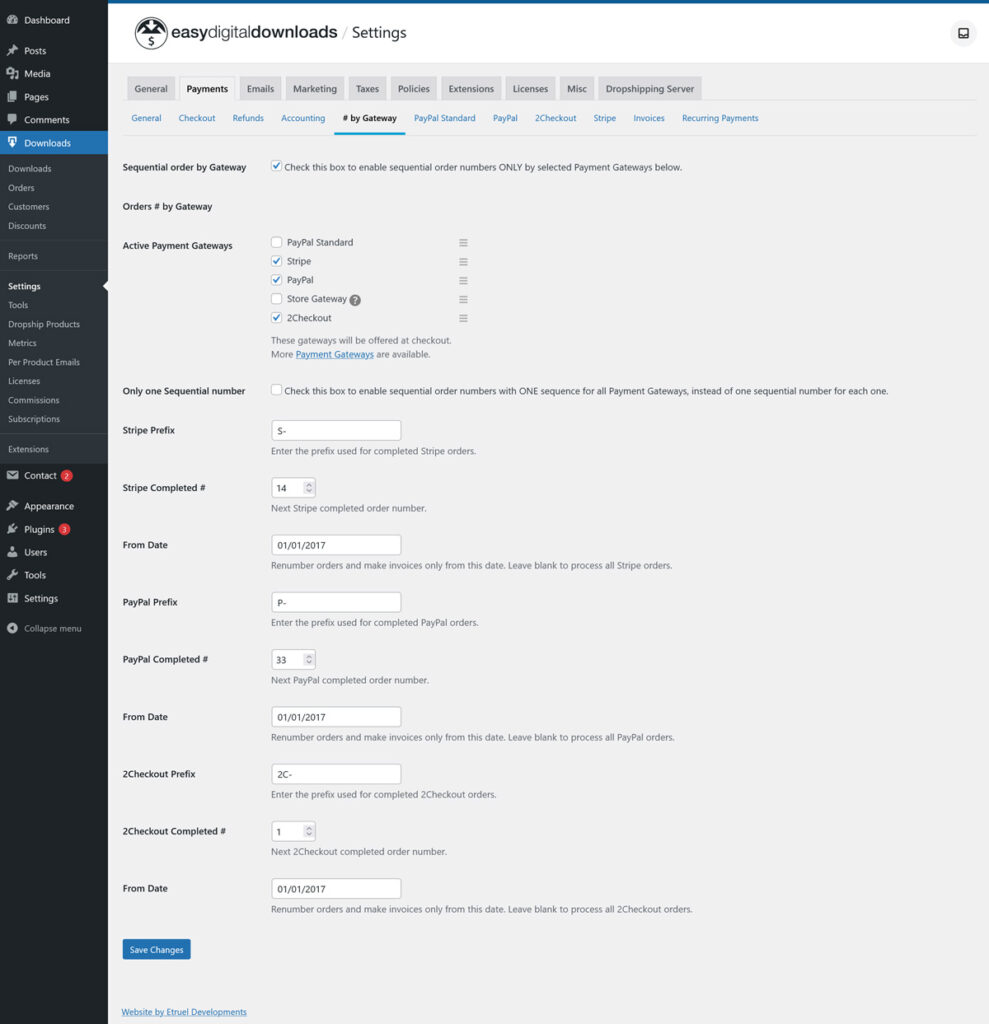Open the Recurring Payments subsection
Image resolution: width=989 pixels, height=1024 pixels.
tap(720, 118)
